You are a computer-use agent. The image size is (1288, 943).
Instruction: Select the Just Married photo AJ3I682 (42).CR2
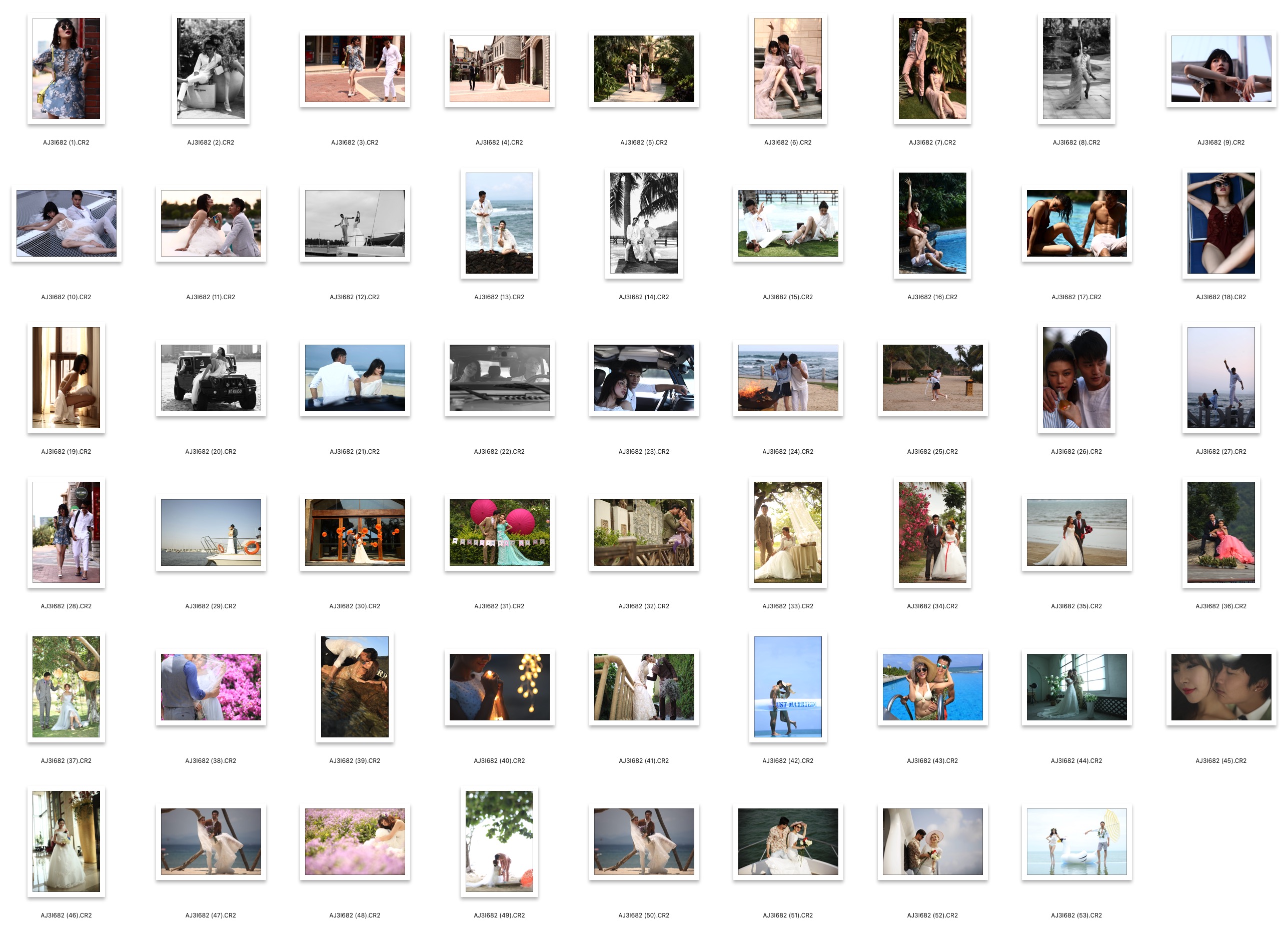[787, 687]
